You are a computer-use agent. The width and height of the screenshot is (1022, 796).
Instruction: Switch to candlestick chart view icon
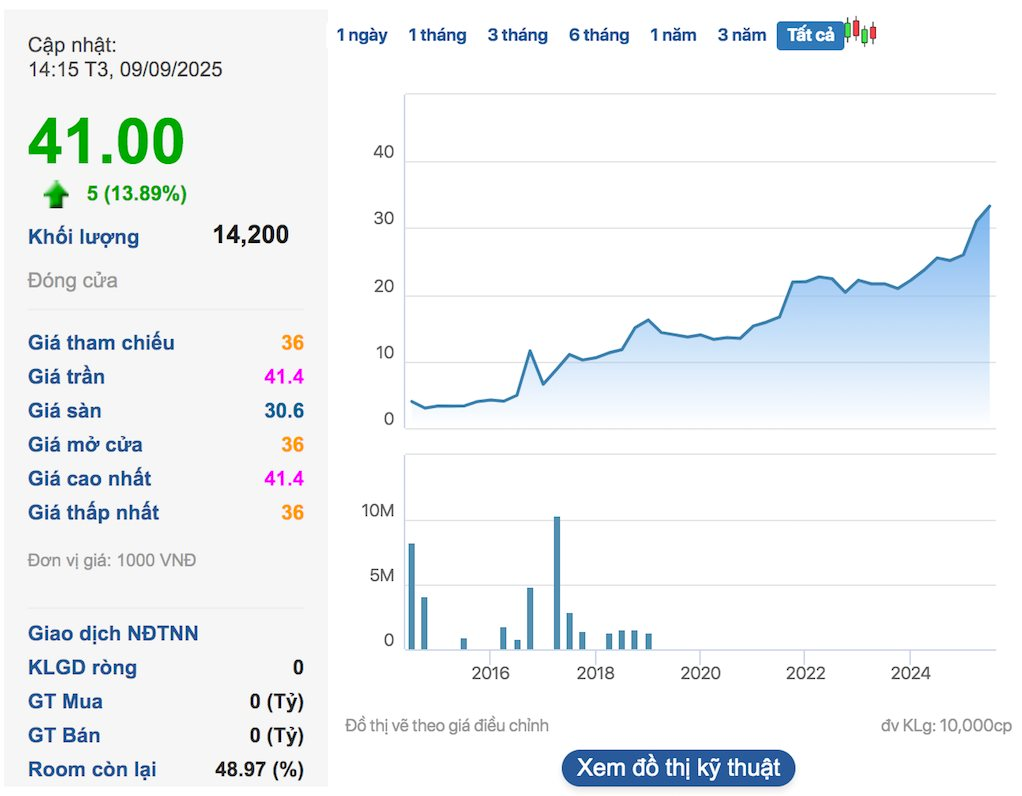coord(860,32)
